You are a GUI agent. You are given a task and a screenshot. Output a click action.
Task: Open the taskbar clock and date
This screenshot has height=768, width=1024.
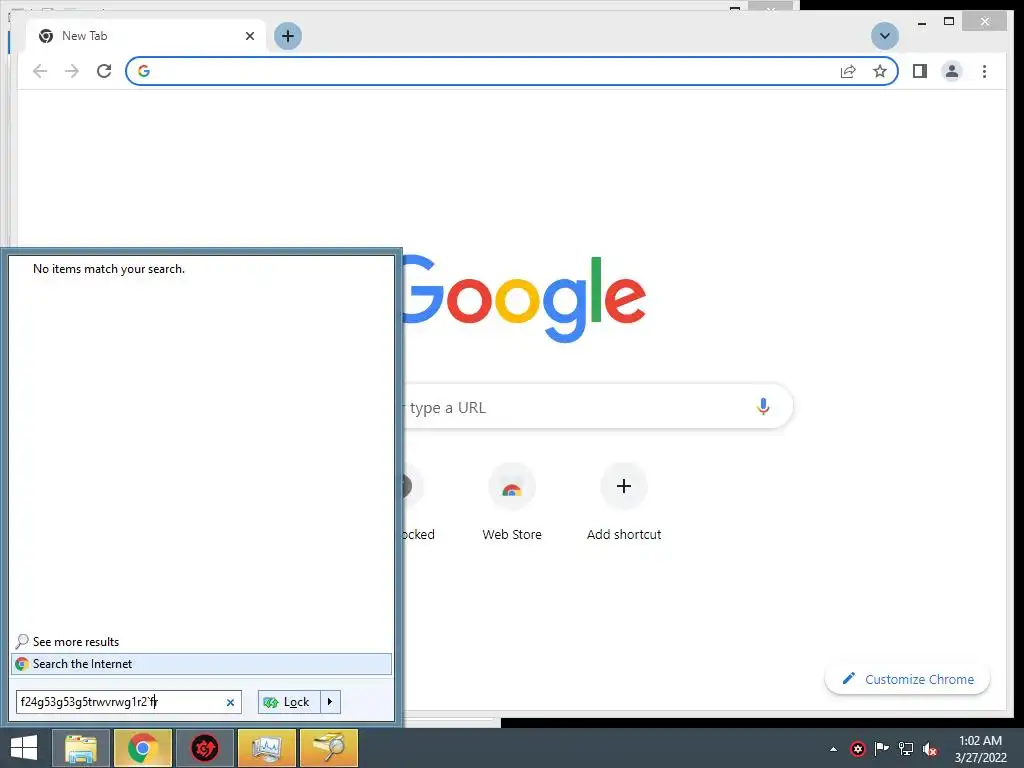pos(980,749)
